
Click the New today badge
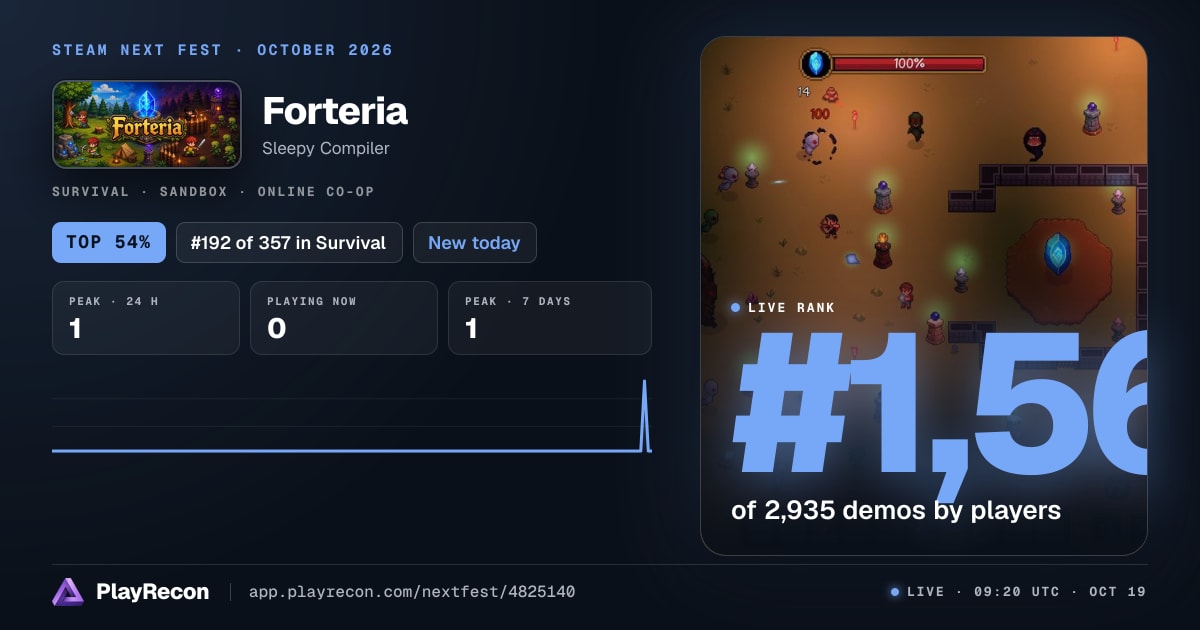pyautogui.click(x=474, y=242)
